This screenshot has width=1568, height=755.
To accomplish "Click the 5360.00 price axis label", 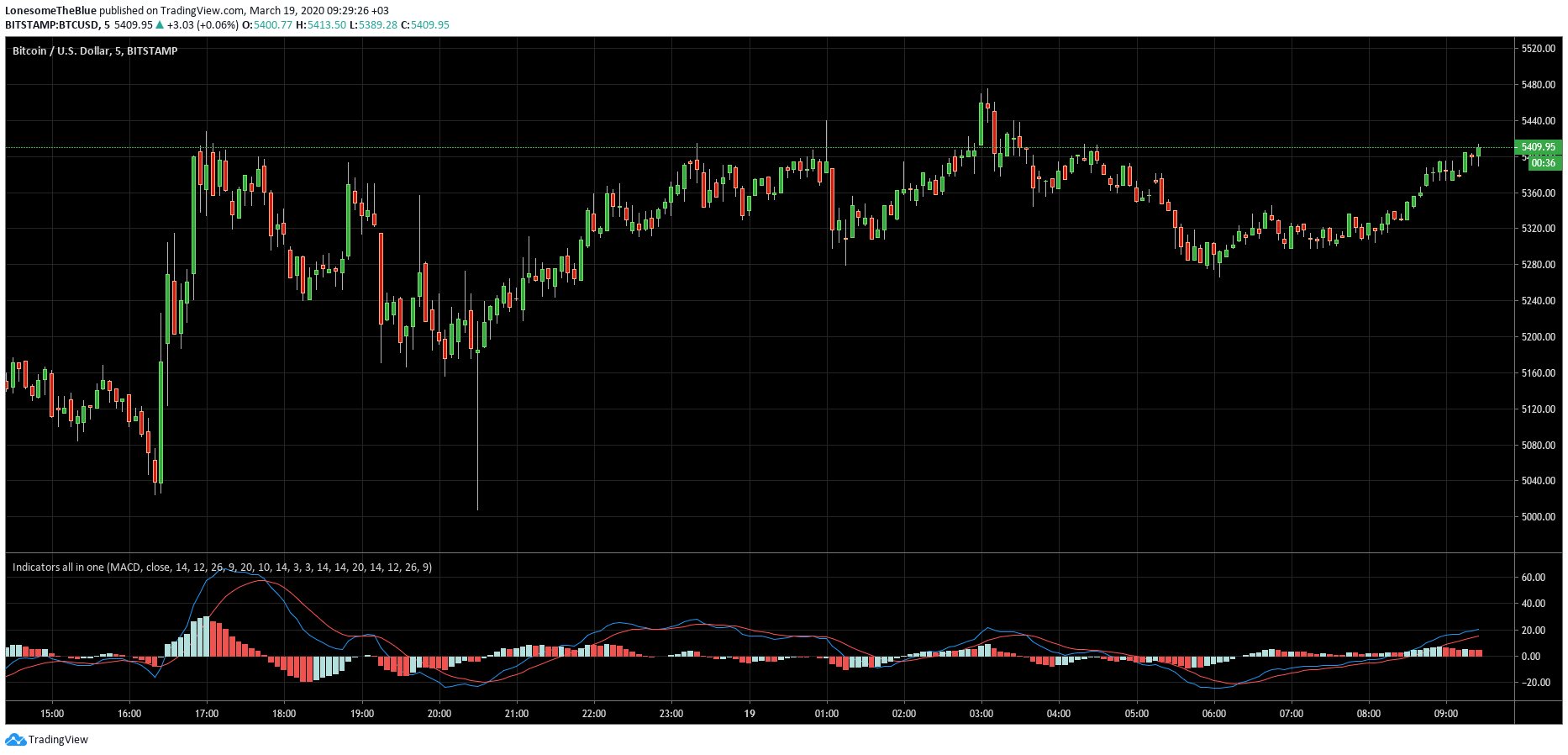I will tap(1539, 193).
